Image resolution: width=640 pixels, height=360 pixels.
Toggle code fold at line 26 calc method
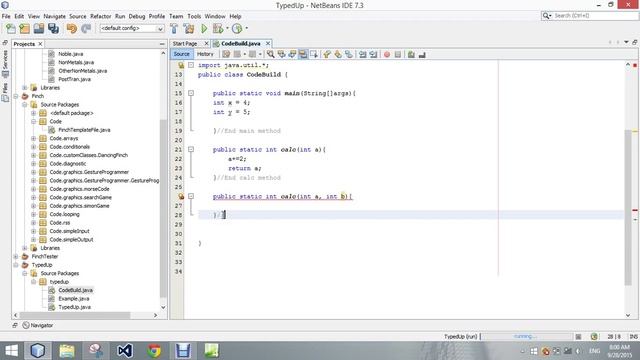point(191,196)
